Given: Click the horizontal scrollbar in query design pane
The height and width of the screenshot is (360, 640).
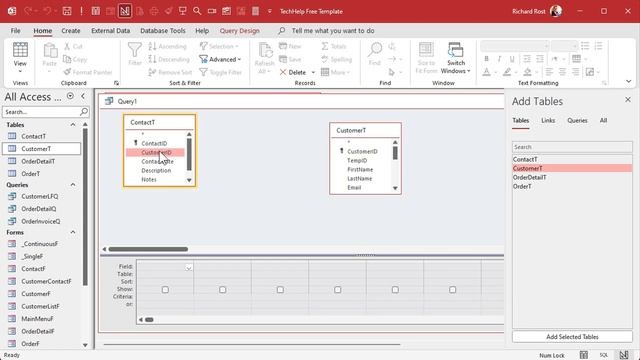Looking at the screenshot, I should [148, 249].
